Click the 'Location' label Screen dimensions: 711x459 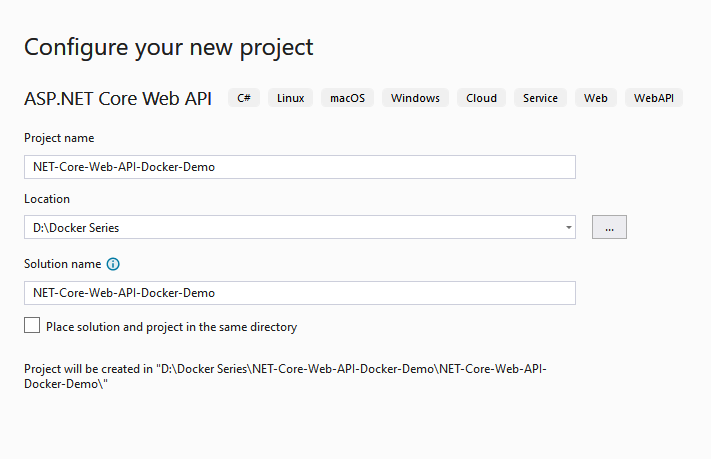(47, 199)
